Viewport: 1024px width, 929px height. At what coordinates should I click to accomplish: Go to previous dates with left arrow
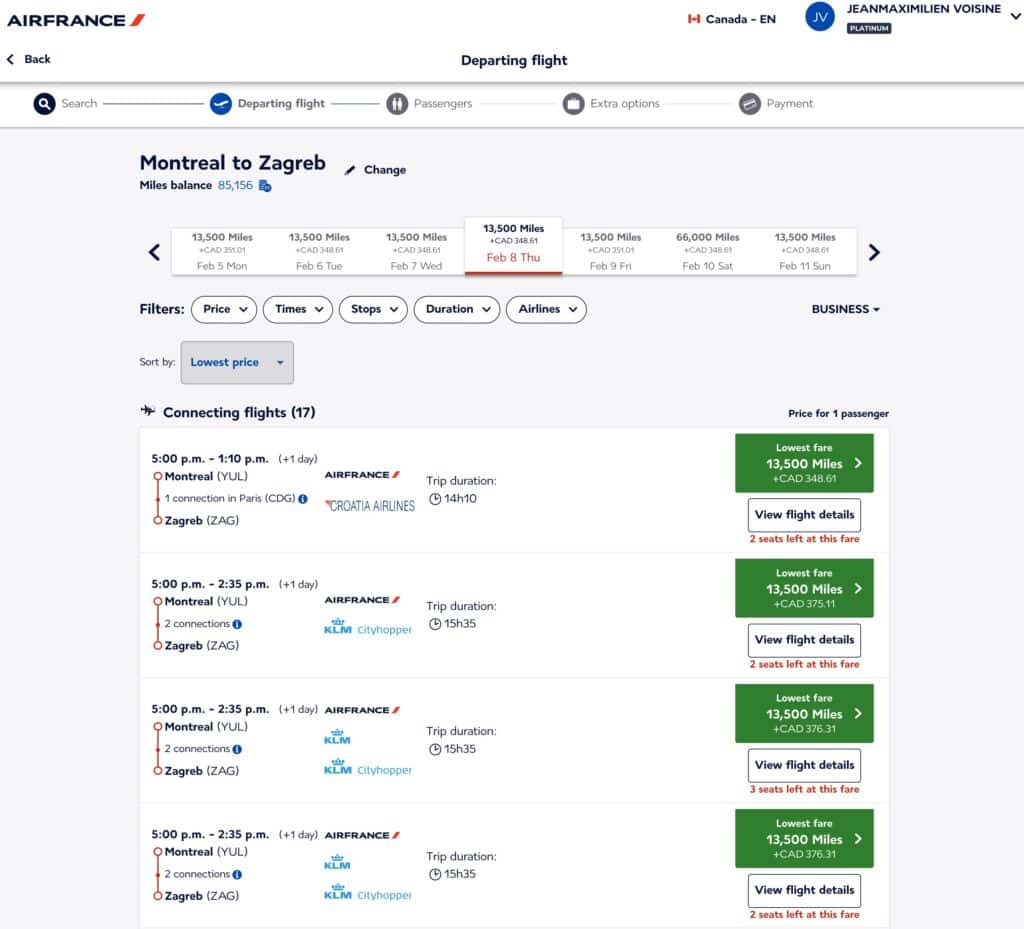click(155, 252)
